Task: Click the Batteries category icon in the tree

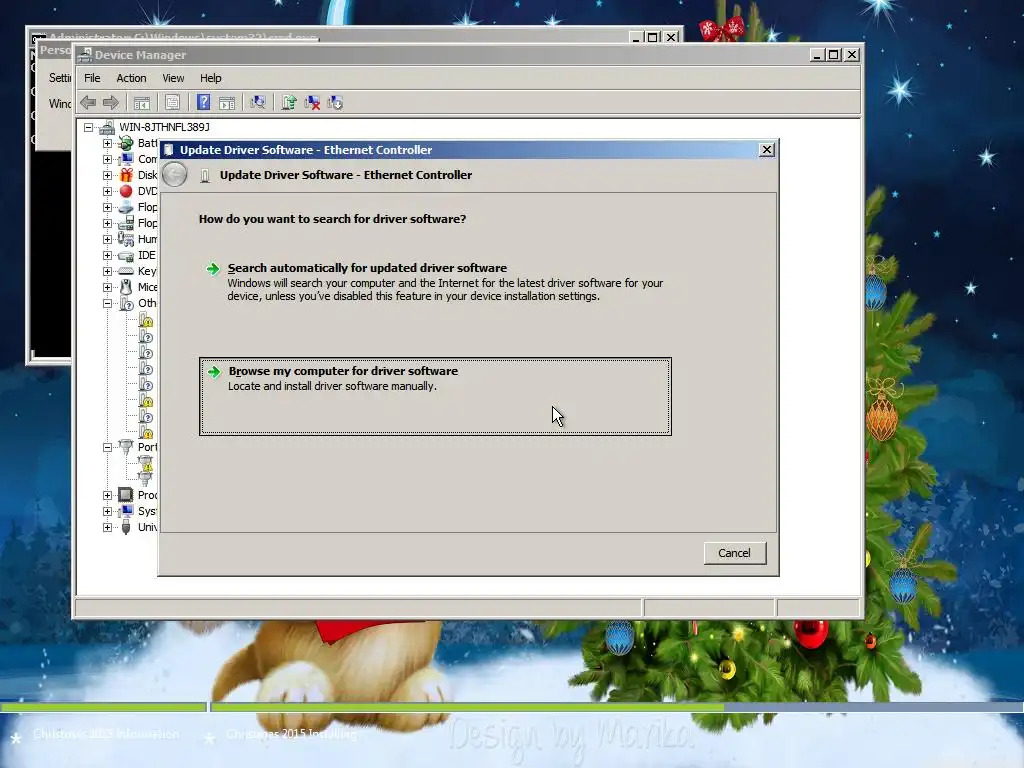Action: pyautogui.click(x=126, y=143)
